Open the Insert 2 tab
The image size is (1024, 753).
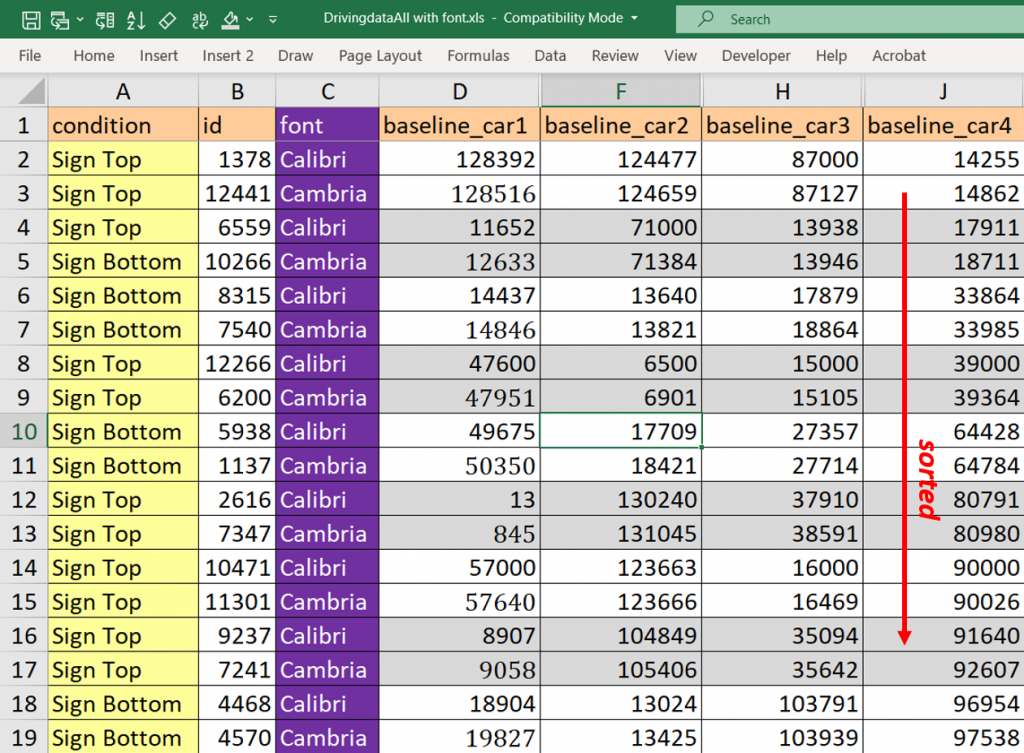pyautogui.click(x=228, y=56)
